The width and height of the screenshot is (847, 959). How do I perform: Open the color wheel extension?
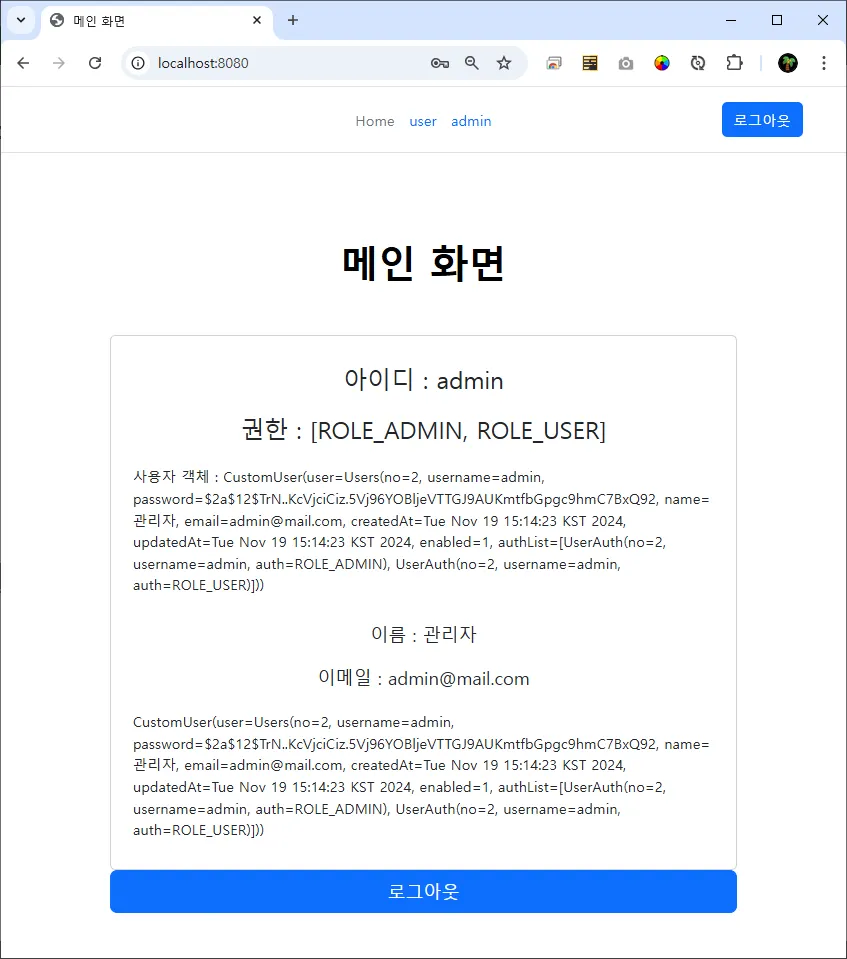coord(662,63)
